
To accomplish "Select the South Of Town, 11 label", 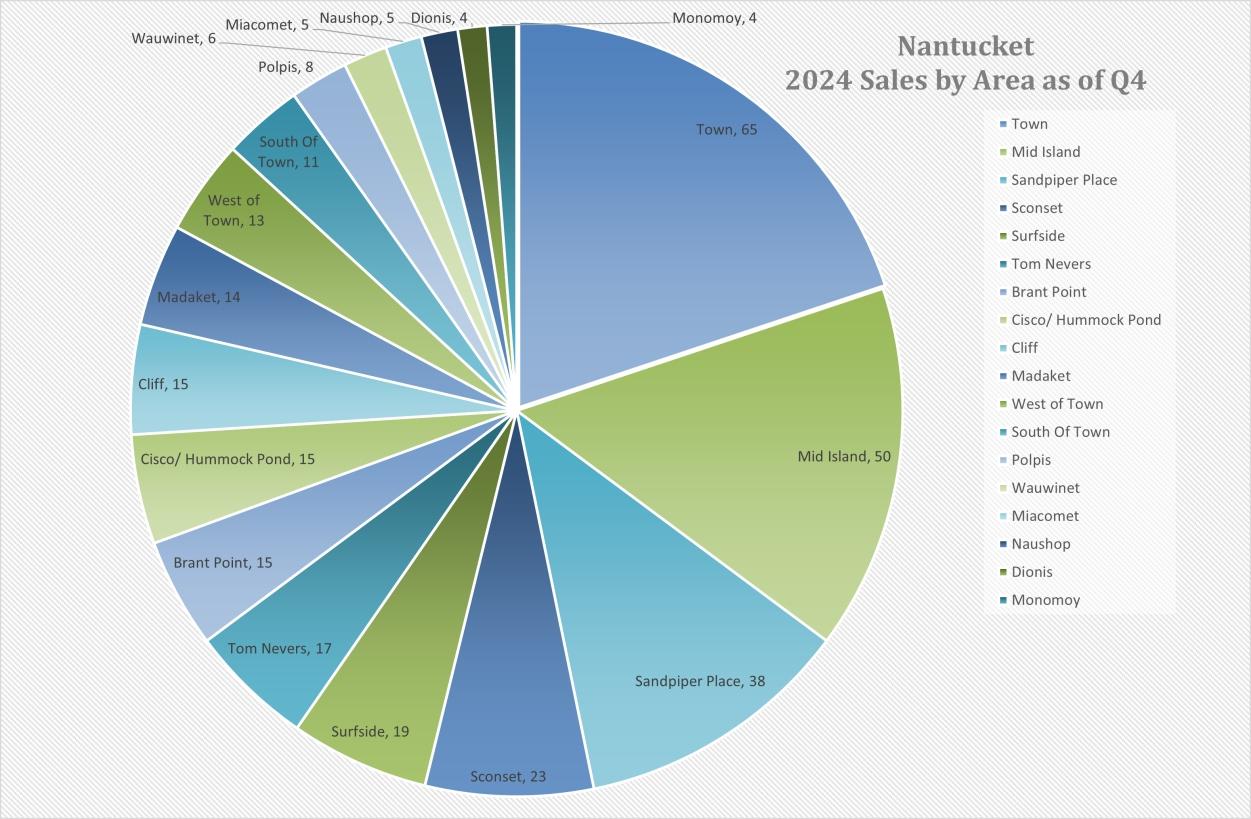I will tap(288, 151).
